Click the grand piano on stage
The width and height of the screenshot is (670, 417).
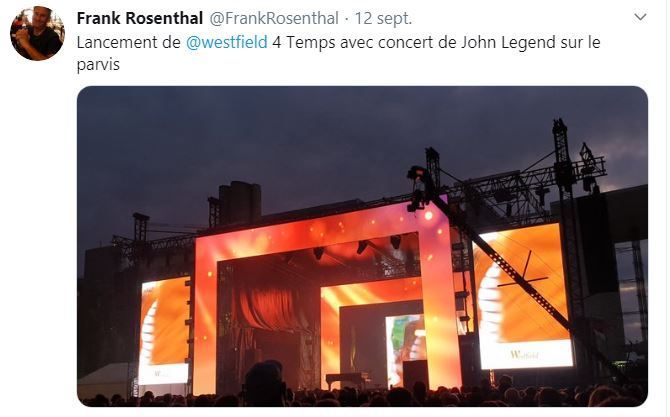pyautogui.click(x=347, y=379)
